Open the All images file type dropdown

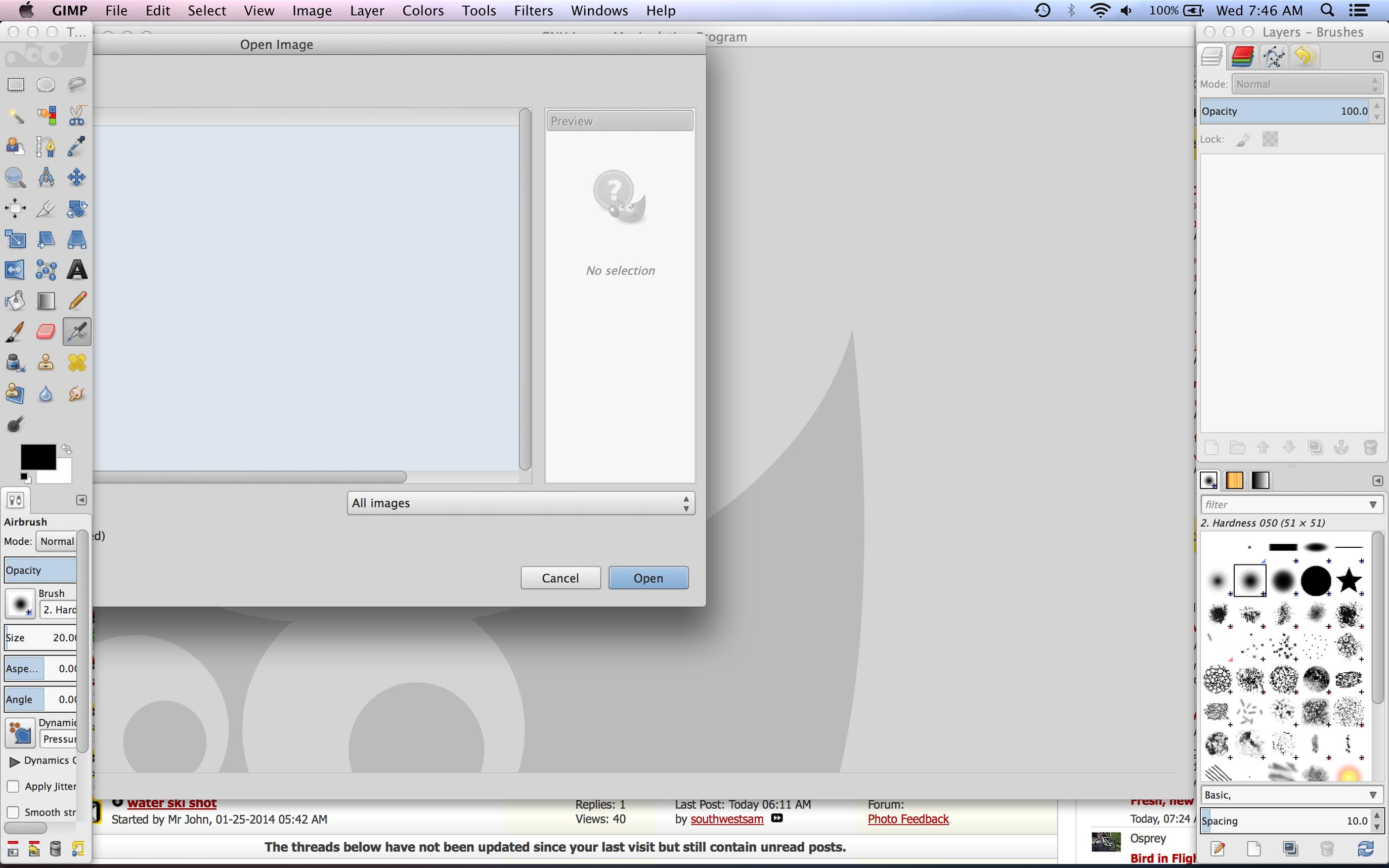pos(520,503)
